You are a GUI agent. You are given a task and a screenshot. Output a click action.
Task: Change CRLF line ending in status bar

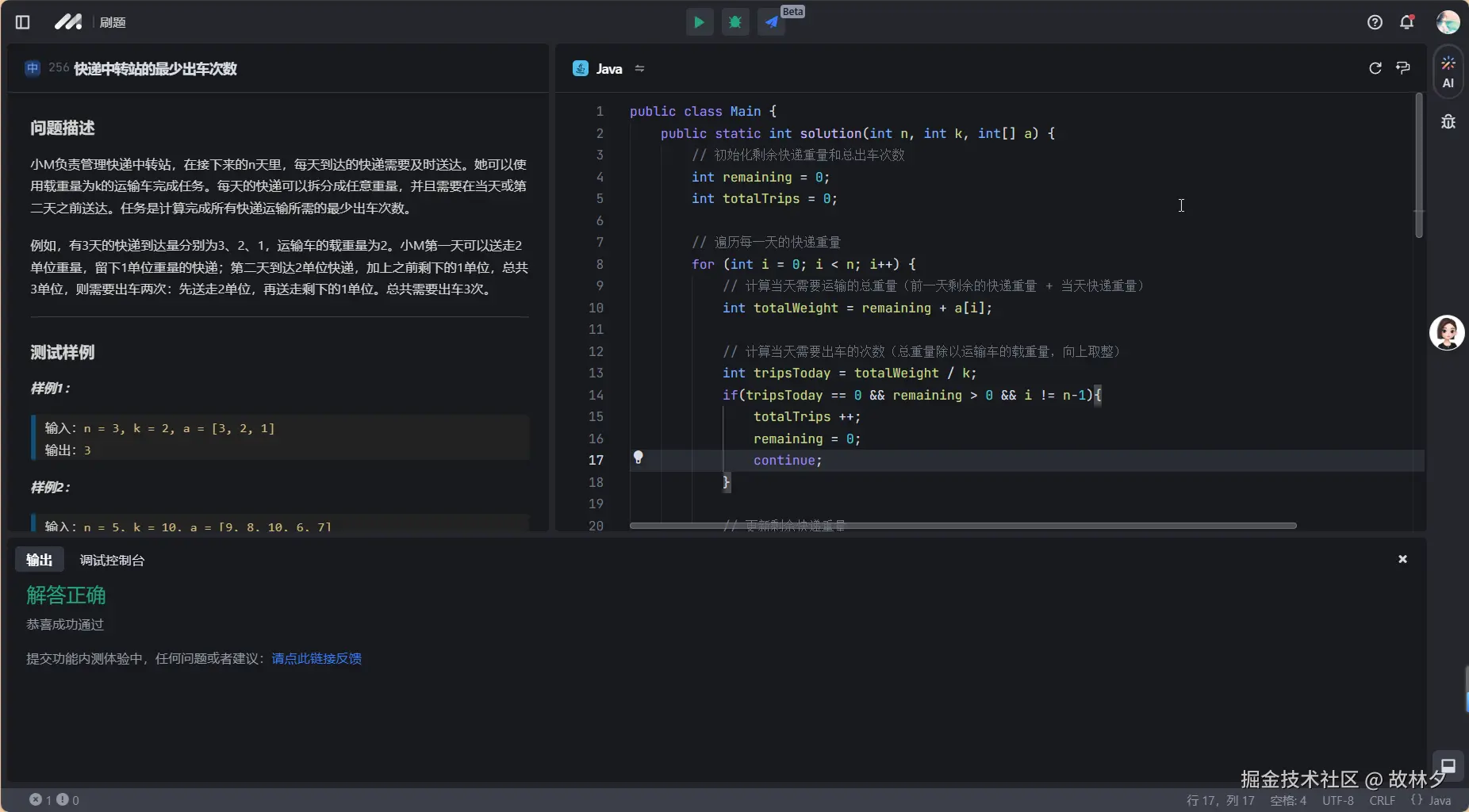1381,801
